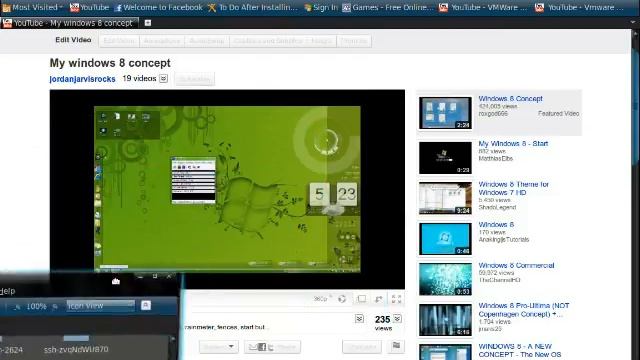640x360 pixels.
Task: Click the Annotations button in Edit Video bar
Action: [162, 41]
